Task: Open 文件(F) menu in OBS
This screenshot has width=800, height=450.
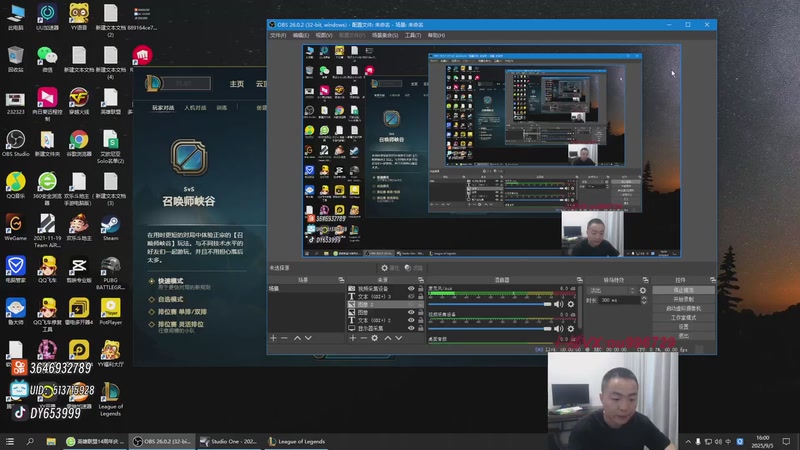Action: click(x=278, y=35)
